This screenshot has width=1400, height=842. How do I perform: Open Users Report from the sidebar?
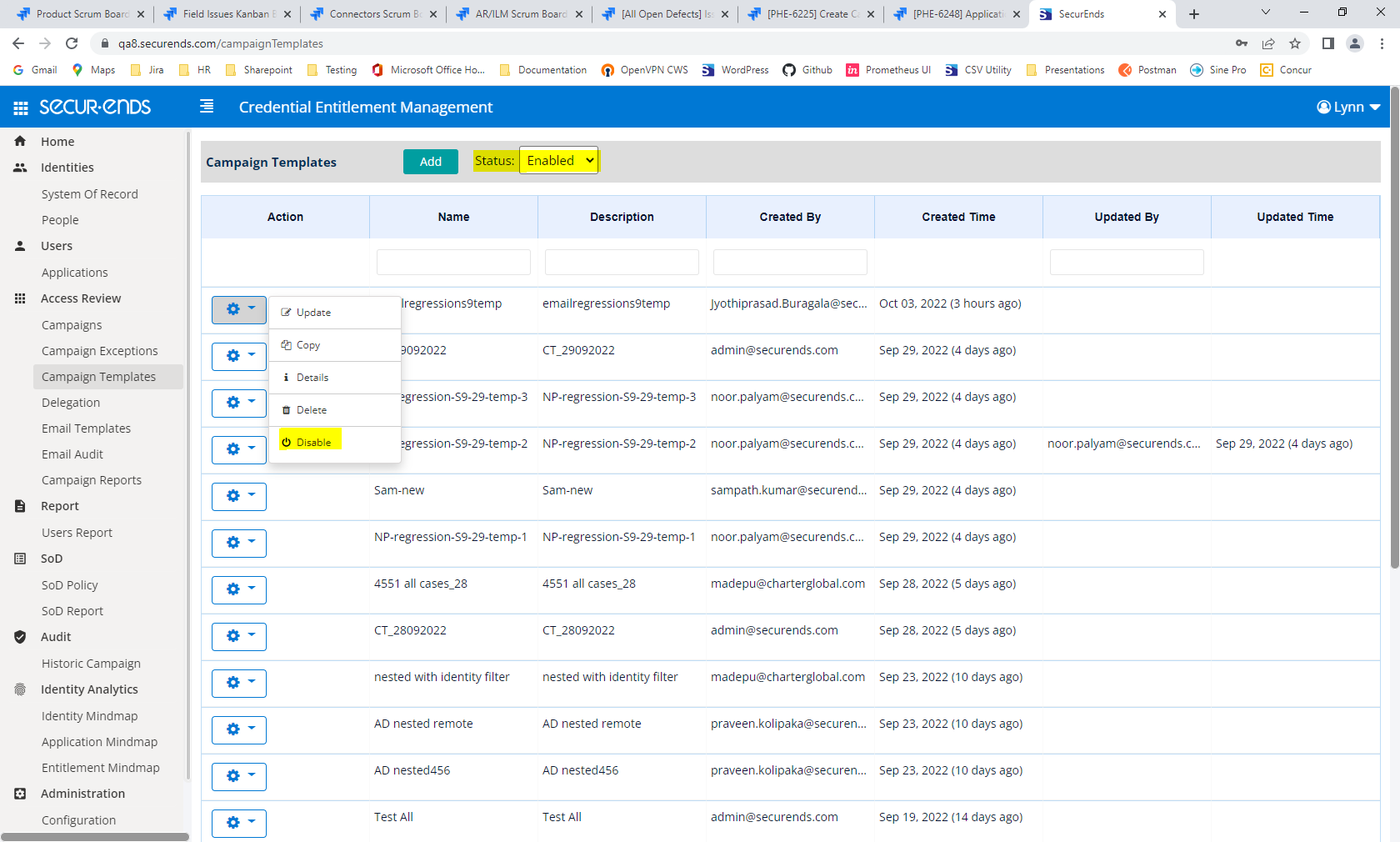click(x=77, y=532)
